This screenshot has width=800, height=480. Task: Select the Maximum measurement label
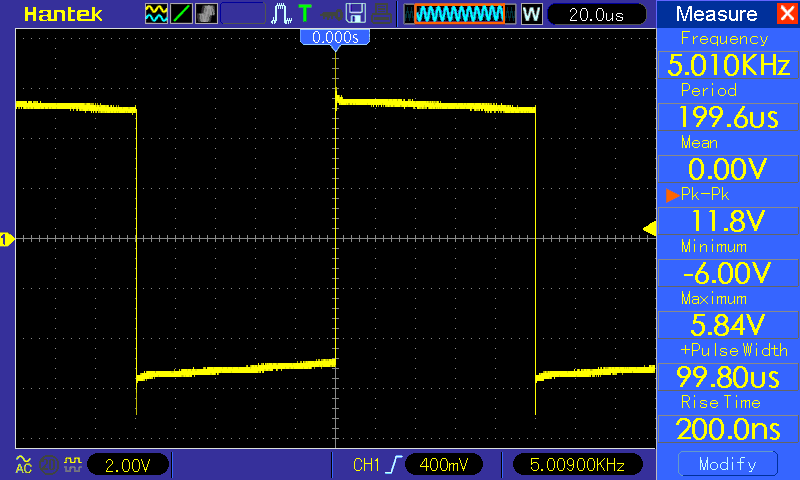714,298
